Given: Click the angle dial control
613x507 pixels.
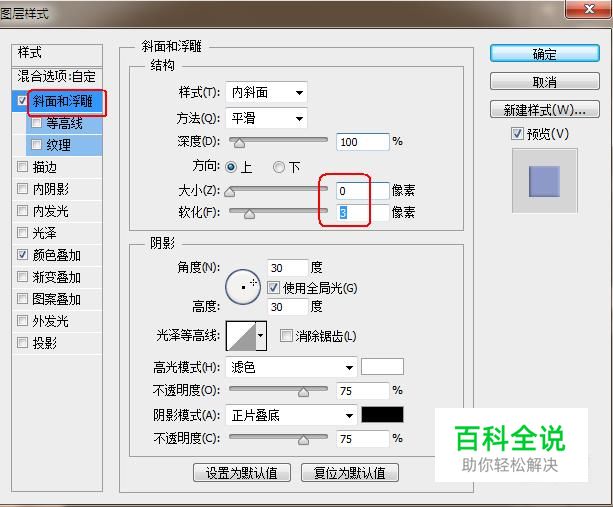Looking at the screenshot, I should click(x=243, y=287).
